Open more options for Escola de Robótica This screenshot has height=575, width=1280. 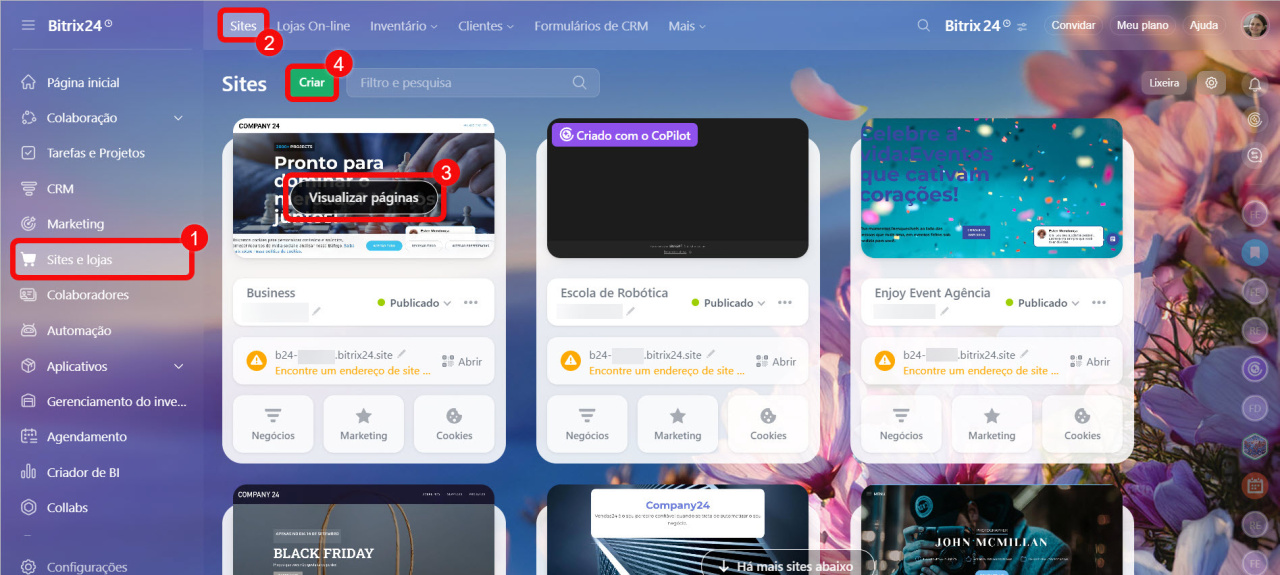point(785,303)
